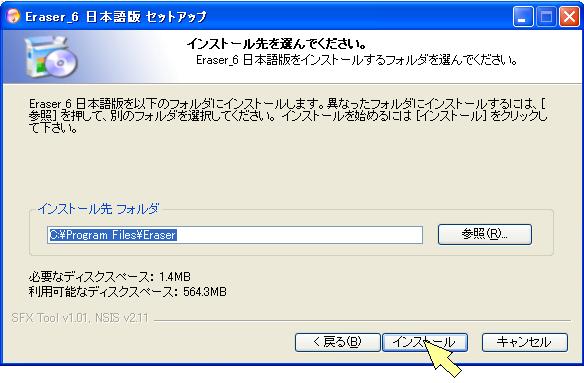Close the Eraser setup window
The image size is (584, 383).
569,16
